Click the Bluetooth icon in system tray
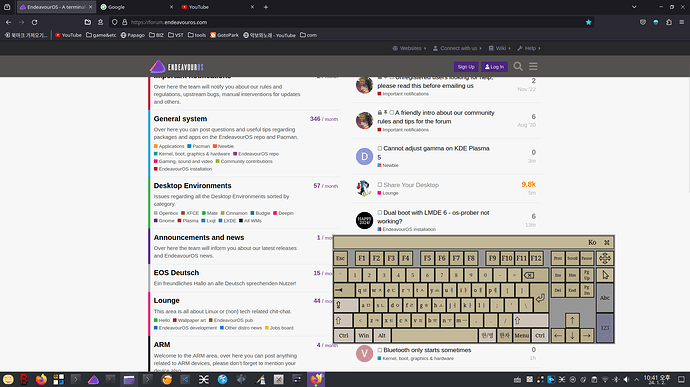Viewport: 690px width, 387px height. click(x=616, y=380)
